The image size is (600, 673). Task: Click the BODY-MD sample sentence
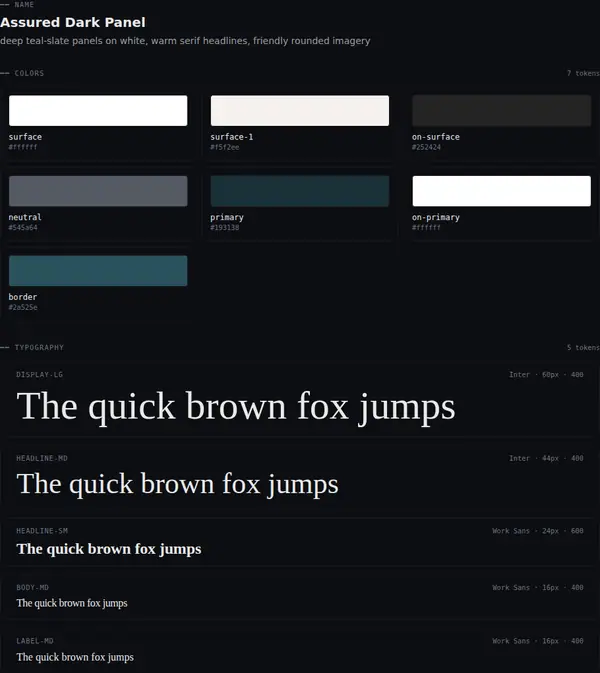72,603
